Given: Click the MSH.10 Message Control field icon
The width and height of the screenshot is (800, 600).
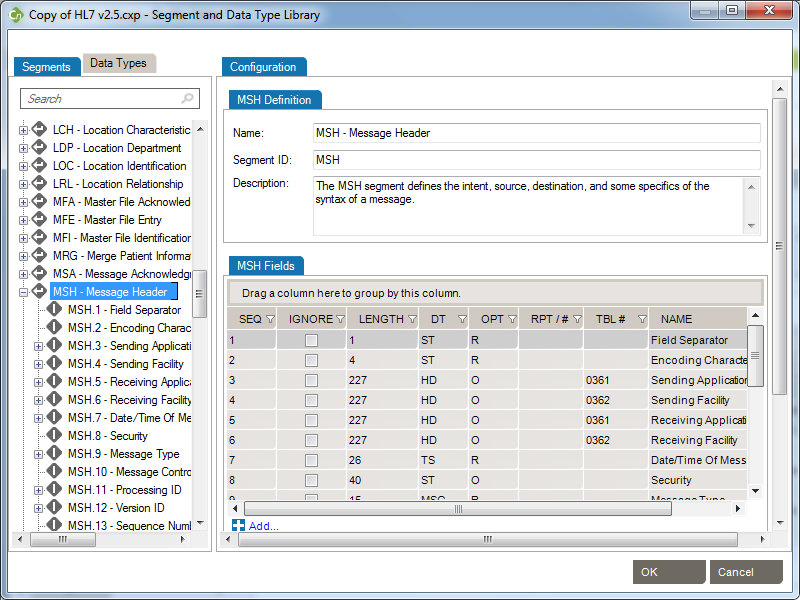Looking at the screenshot, I should 54,471.
